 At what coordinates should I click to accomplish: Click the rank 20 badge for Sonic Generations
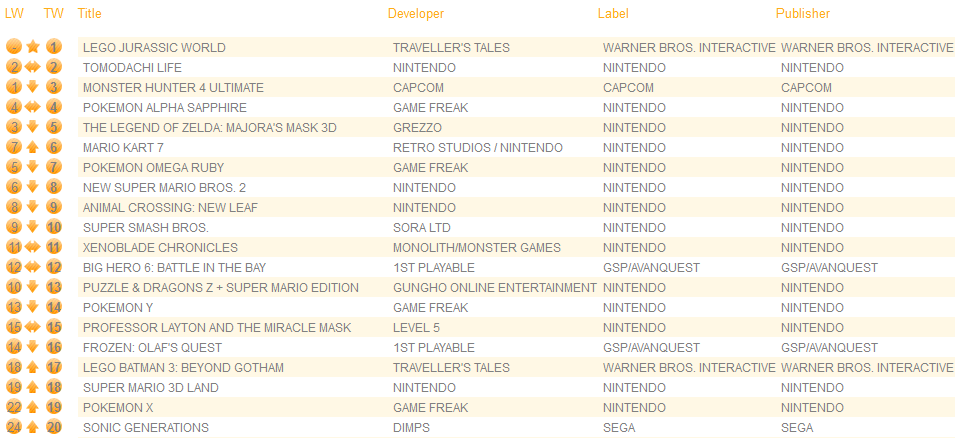(54, 427)
